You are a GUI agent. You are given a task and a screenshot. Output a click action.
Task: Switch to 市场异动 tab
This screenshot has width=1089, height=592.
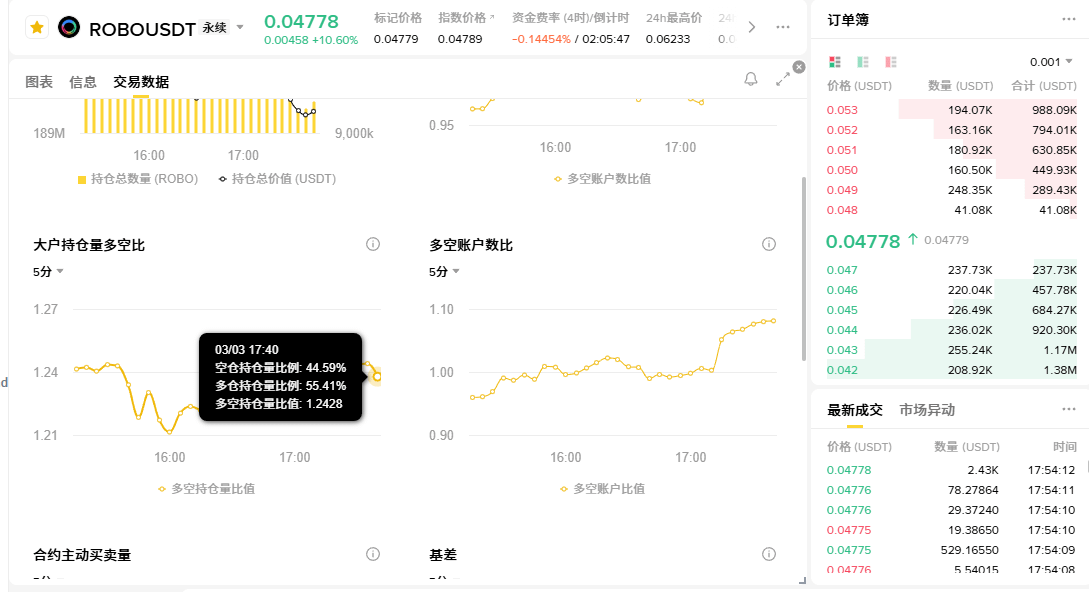[x=927, y=410]
